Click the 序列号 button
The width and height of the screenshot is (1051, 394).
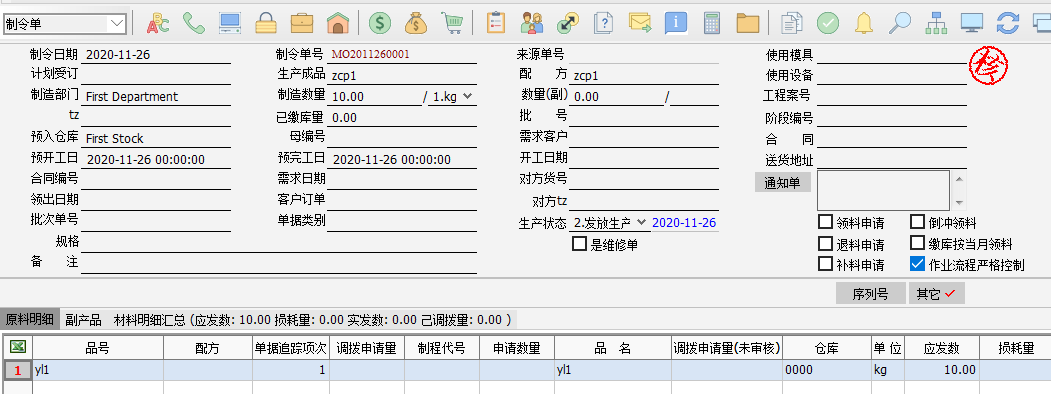870,293
